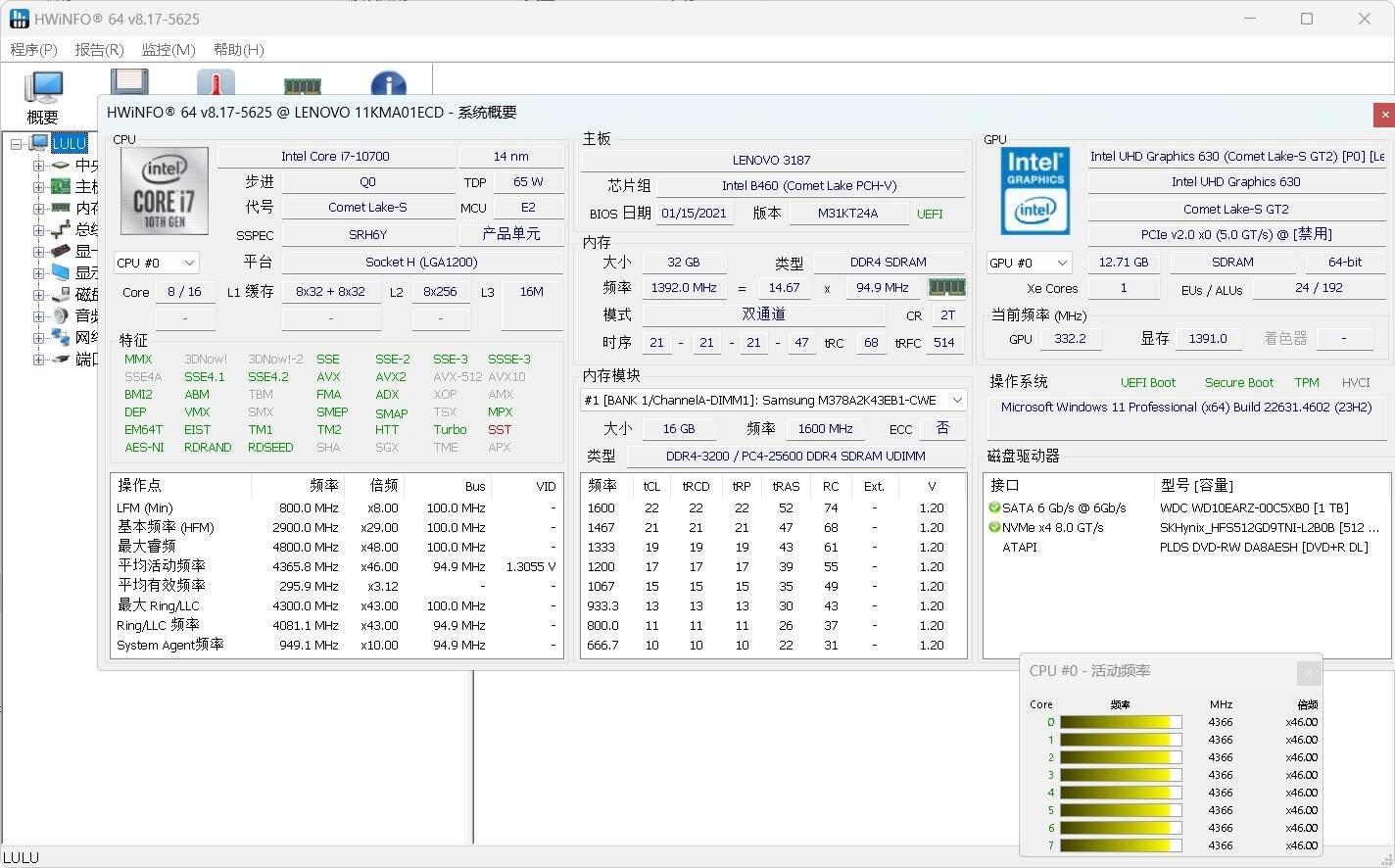Image resolution: width=1395 pixels, height=868 pixels.
Task: Select the CPU chip icon in the tree
Action: tap(61, 165)
